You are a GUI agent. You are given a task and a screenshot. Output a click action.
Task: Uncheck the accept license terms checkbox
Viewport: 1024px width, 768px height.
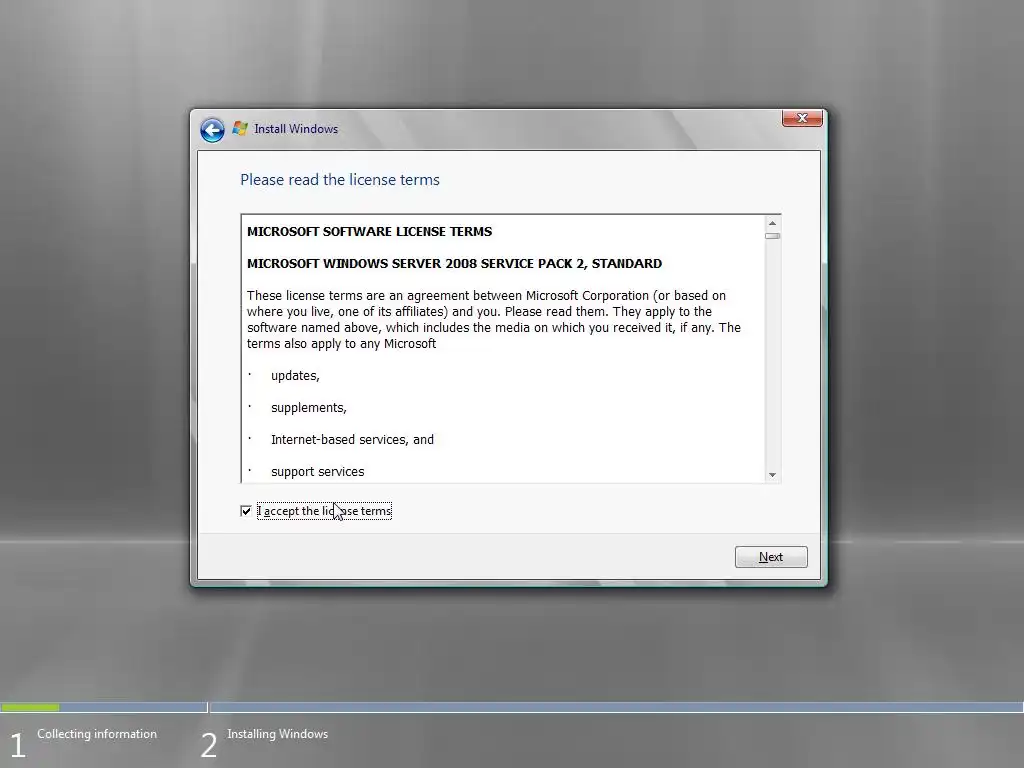(x=246, y=511)
